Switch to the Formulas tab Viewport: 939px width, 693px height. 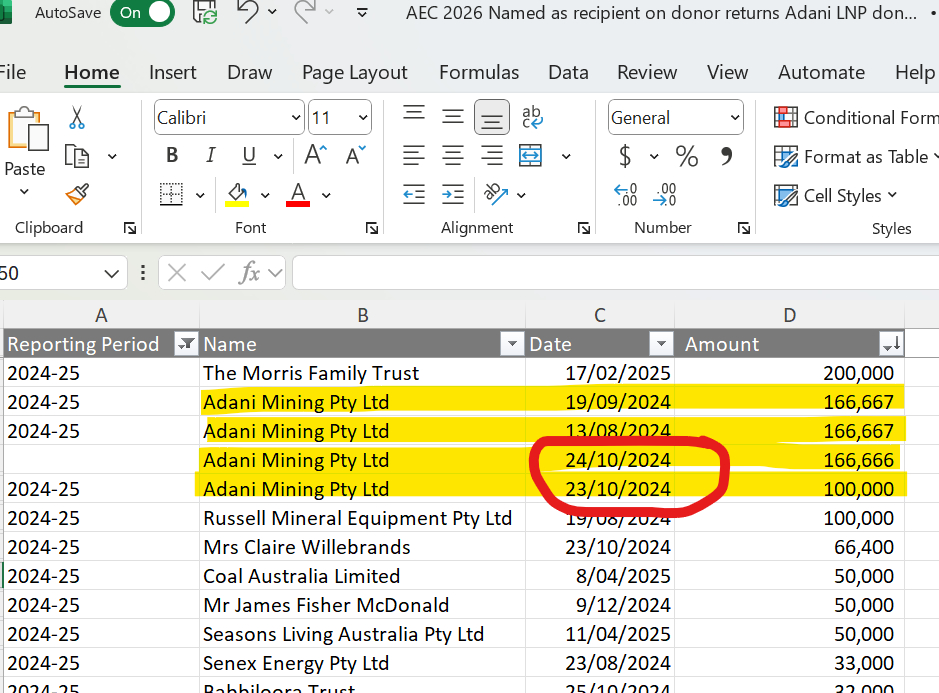click(x=479, y=72)
